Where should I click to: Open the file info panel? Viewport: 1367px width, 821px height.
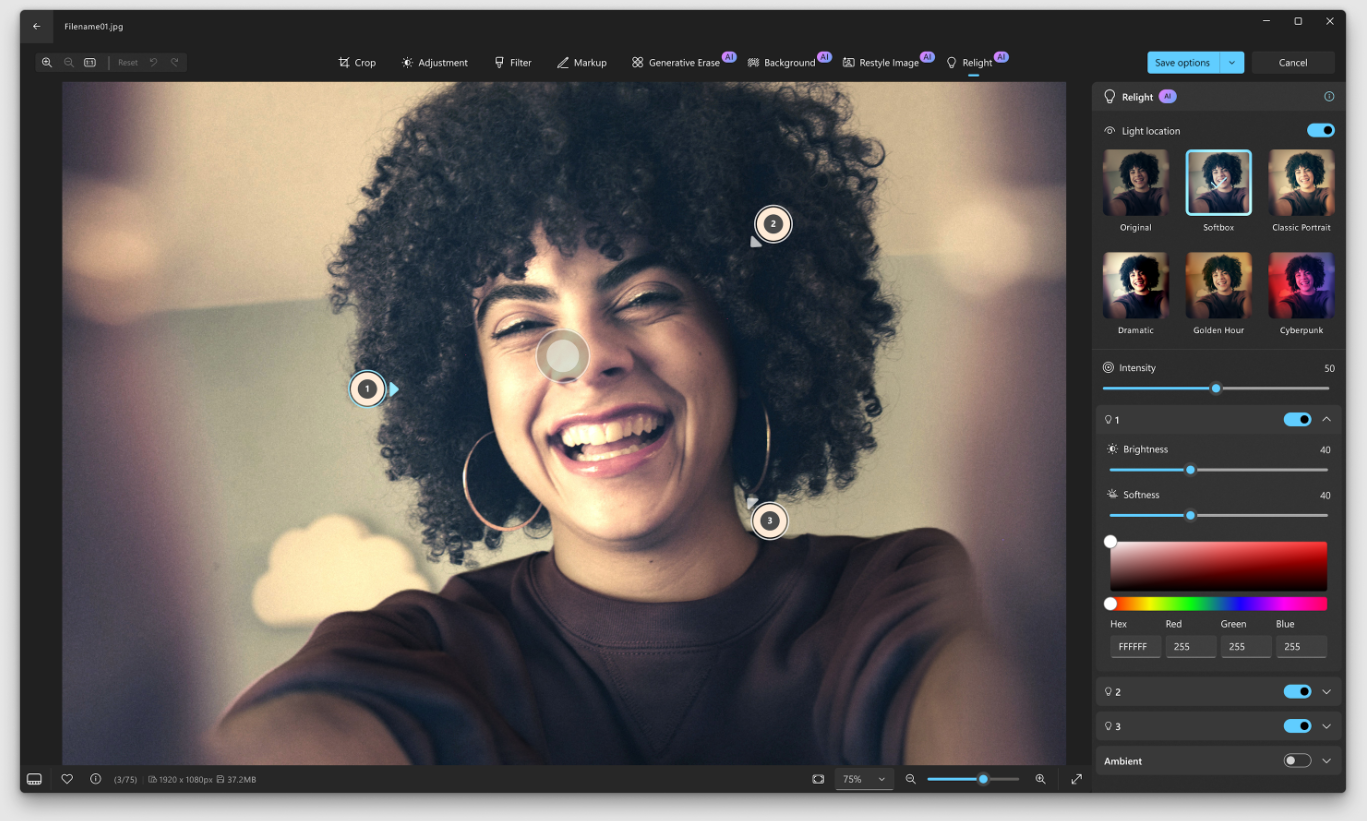tap(95, 779)
